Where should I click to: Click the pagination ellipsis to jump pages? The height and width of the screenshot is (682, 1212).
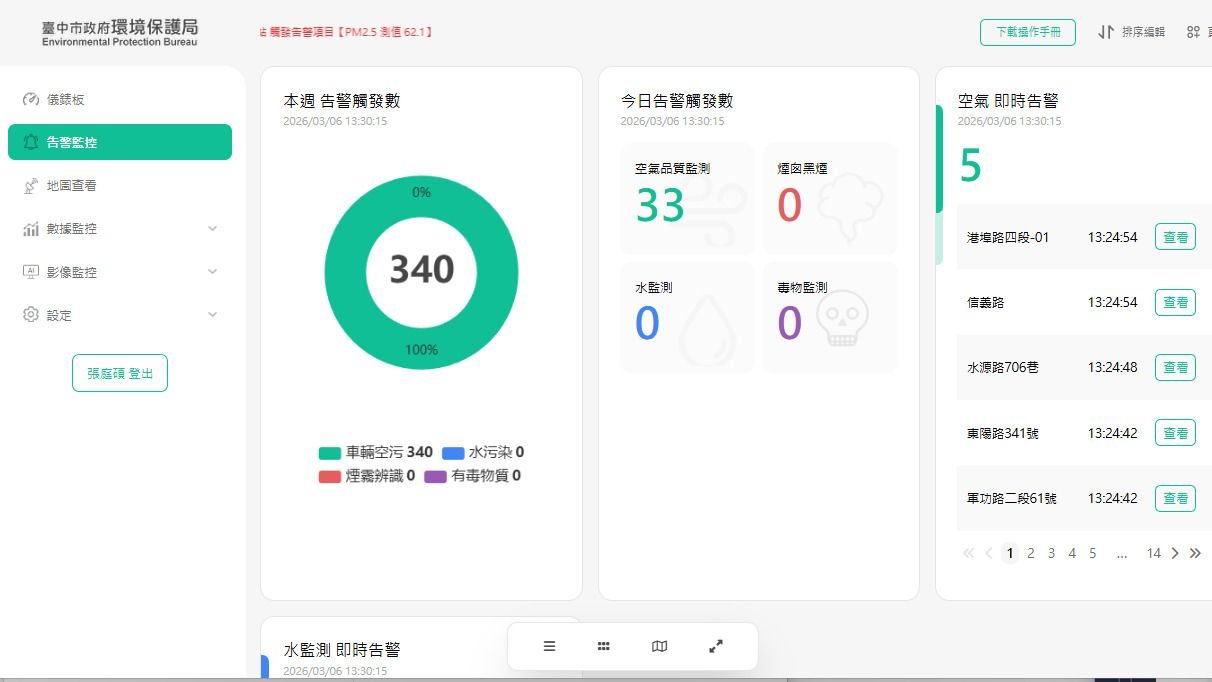click(1122, 553)
